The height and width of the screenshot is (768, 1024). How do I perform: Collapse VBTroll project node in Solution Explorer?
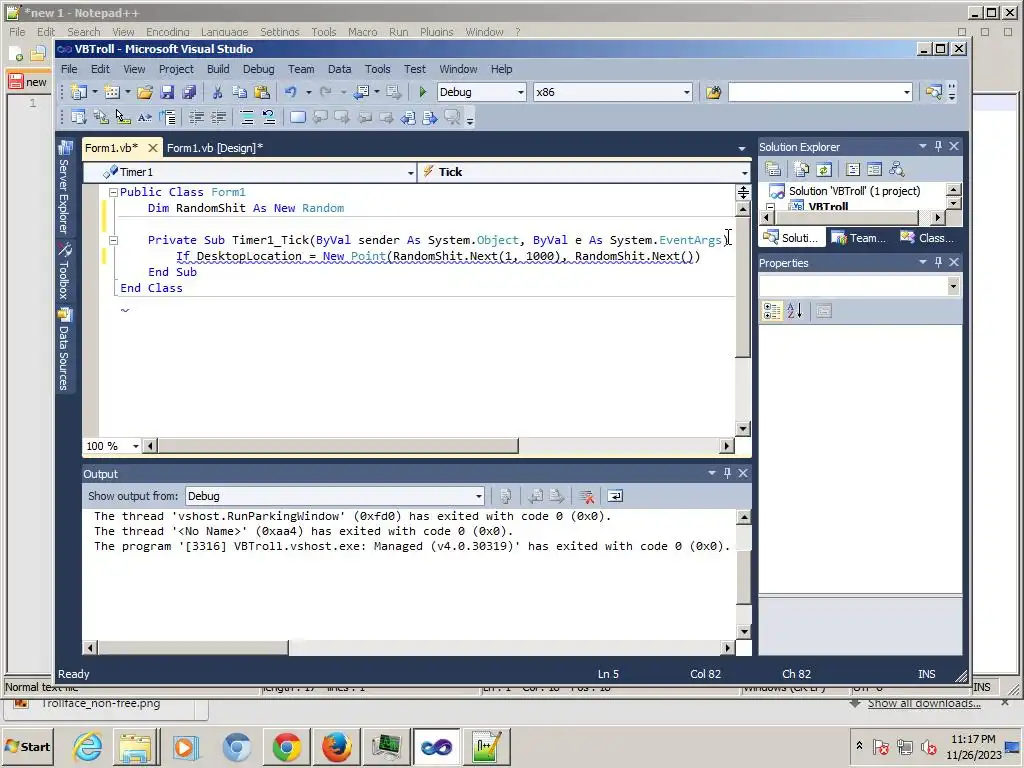point(771,207)
